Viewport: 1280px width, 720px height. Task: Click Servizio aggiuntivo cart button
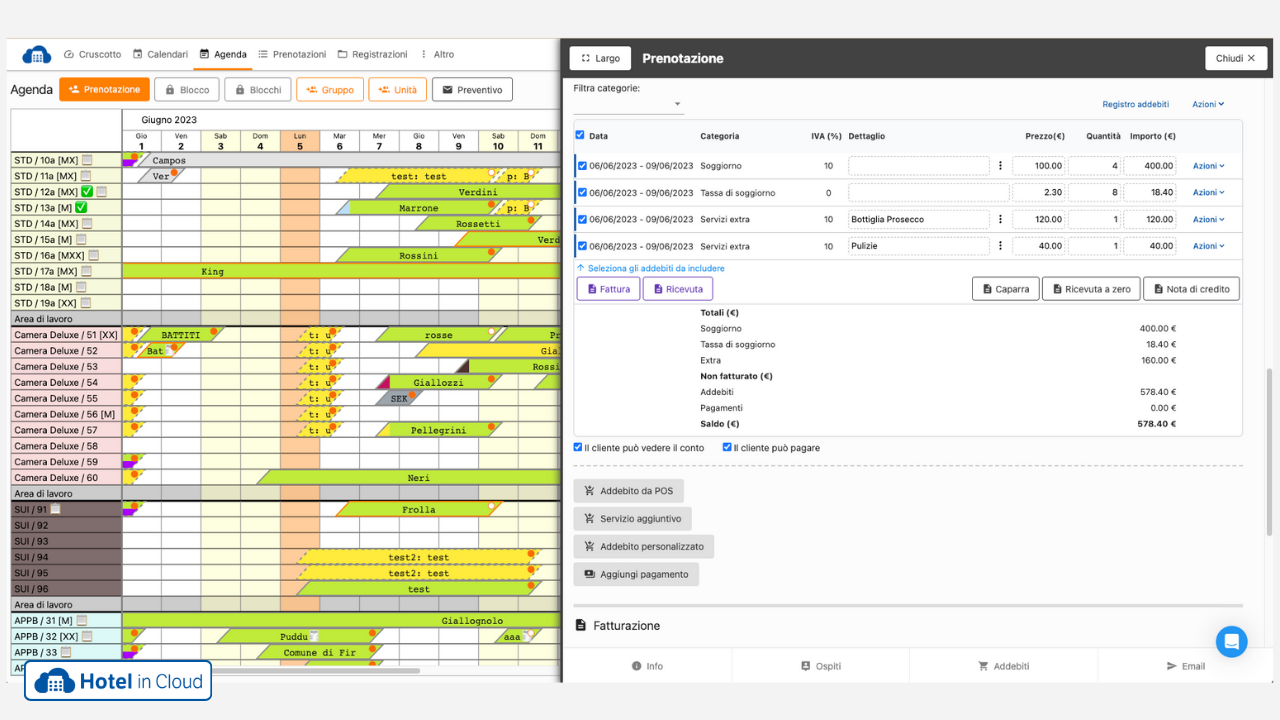[x=633, y=519]
